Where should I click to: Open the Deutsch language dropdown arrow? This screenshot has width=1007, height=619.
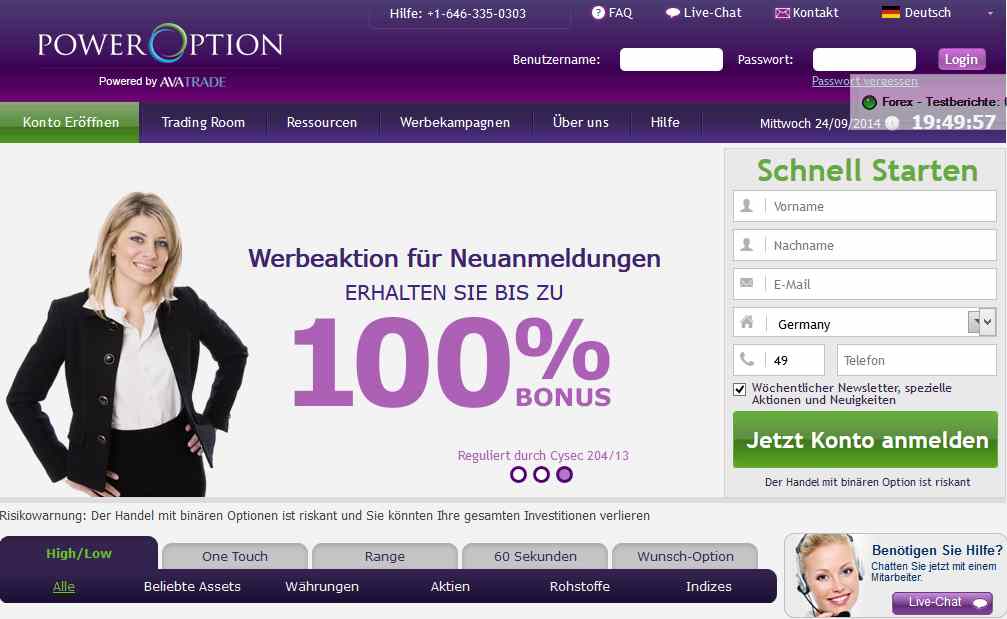pos(990,13)
